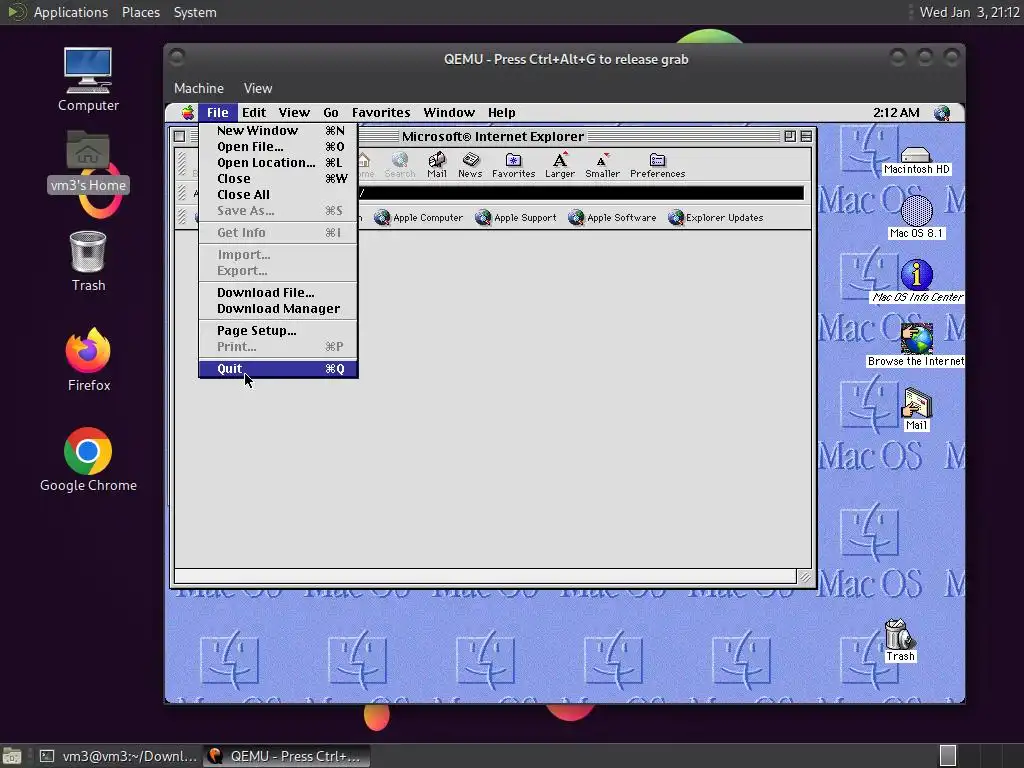Click the Mail toolbar icon in Internet Explorer
Viewport: 1024px width, 768px height.
click(437, 165)
